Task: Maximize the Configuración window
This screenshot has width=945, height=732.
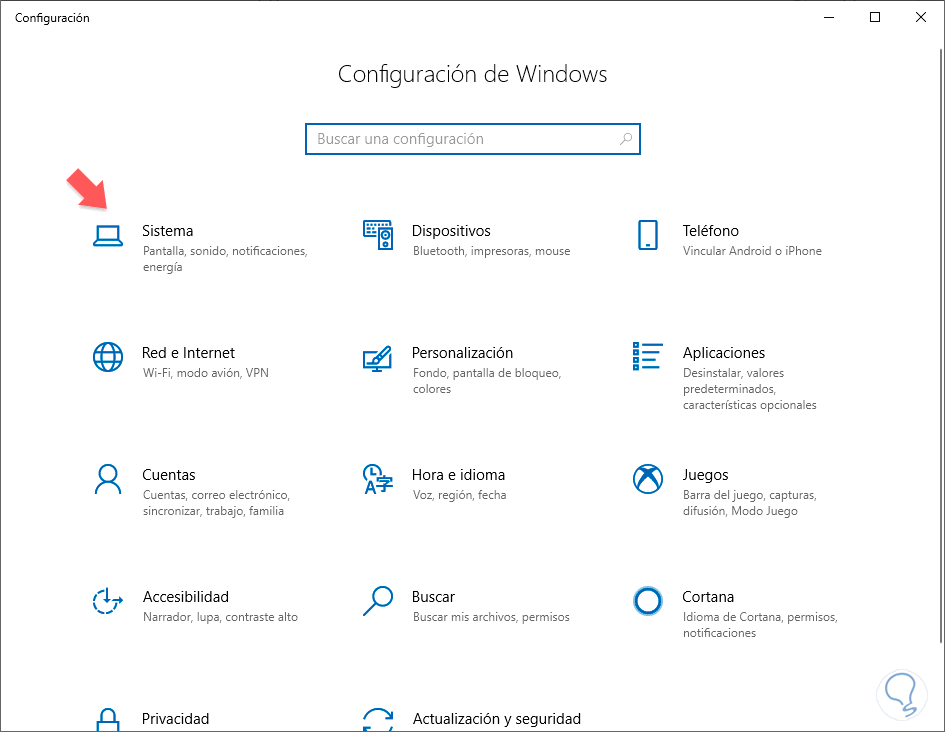Action: [x=875, y=17]
